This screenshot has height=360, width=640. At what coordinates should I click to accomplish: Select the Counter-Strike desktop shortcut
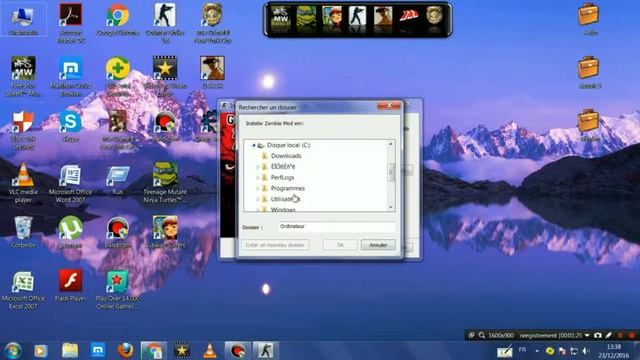click(165, 22)
